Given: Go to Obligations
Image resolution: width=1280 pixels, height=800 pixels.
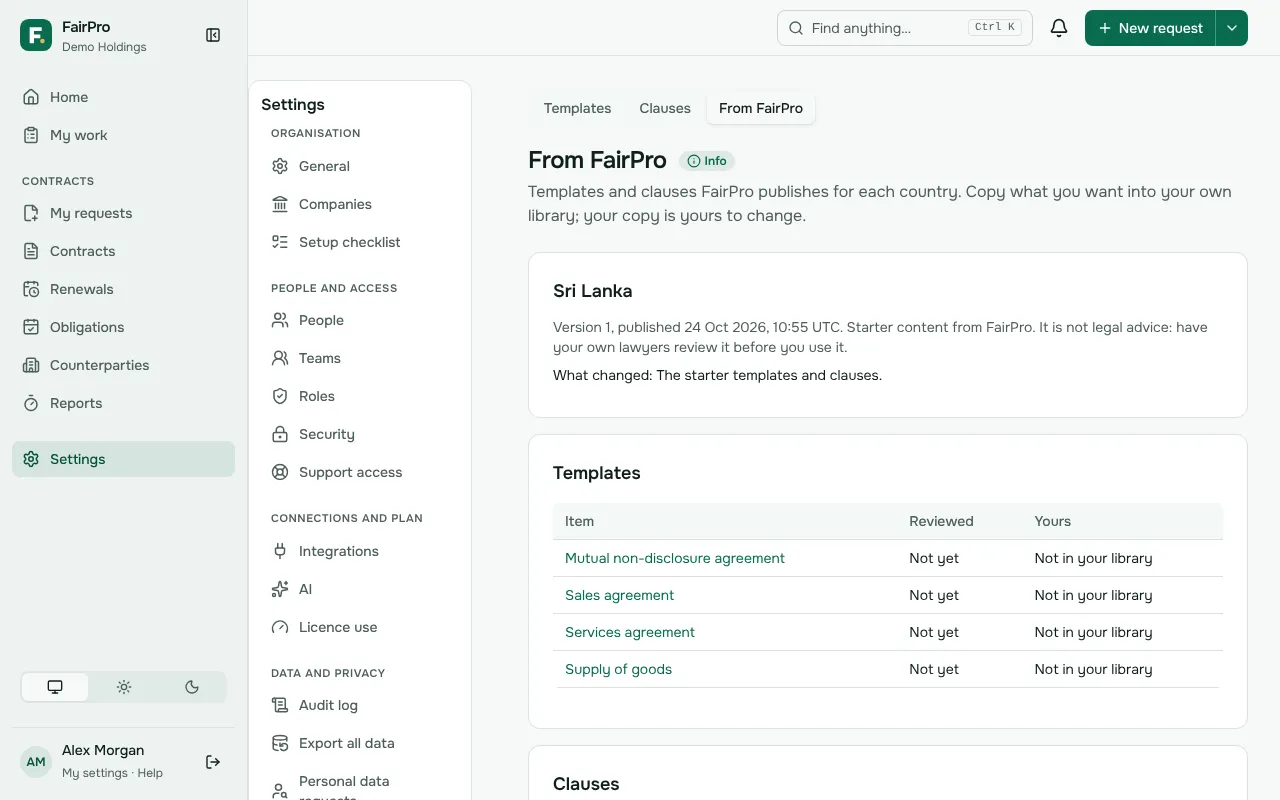Looking at the screenshot, I should [123, 327].
